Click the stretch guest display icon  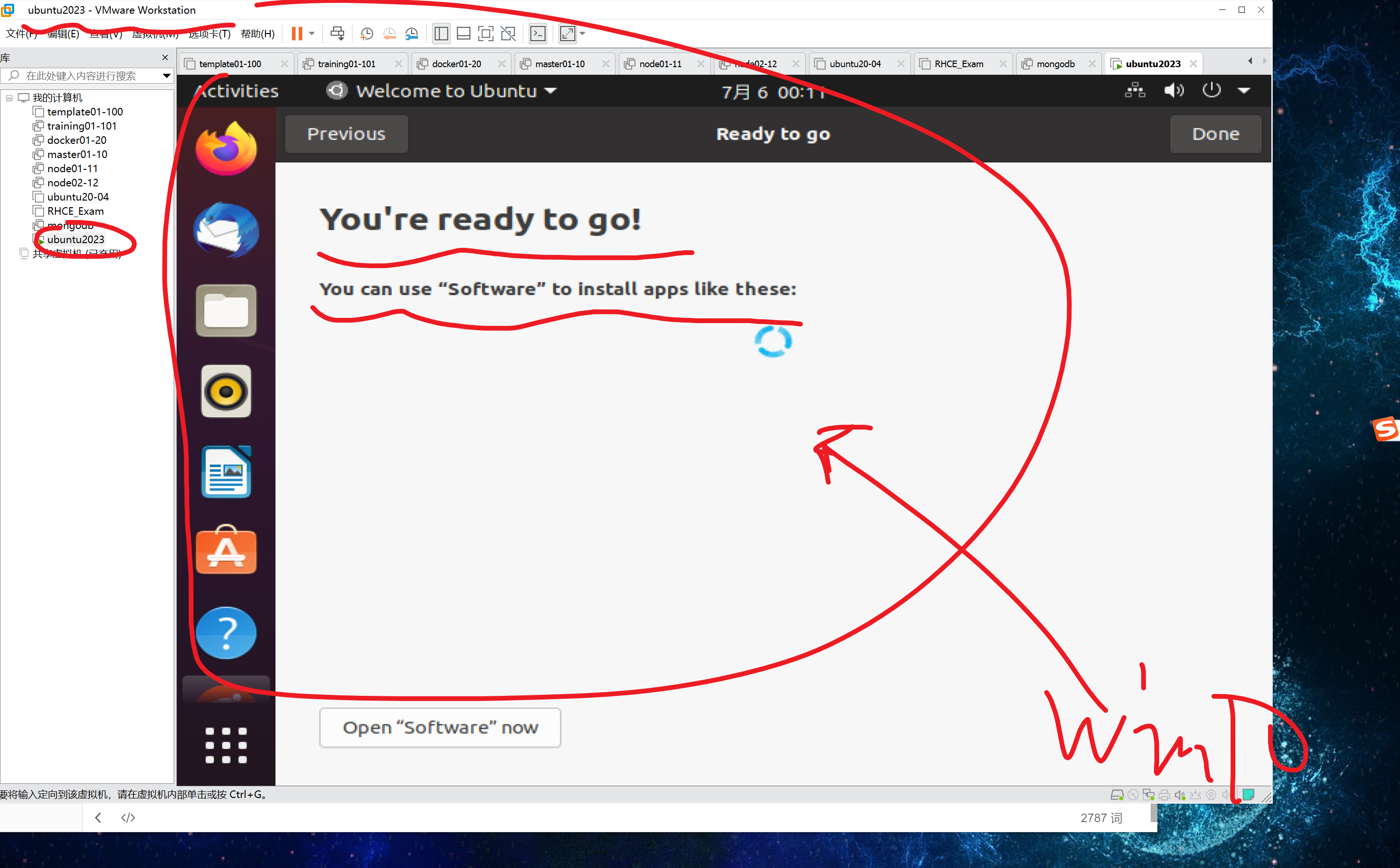pyautogui.click(x=567, y=34)
